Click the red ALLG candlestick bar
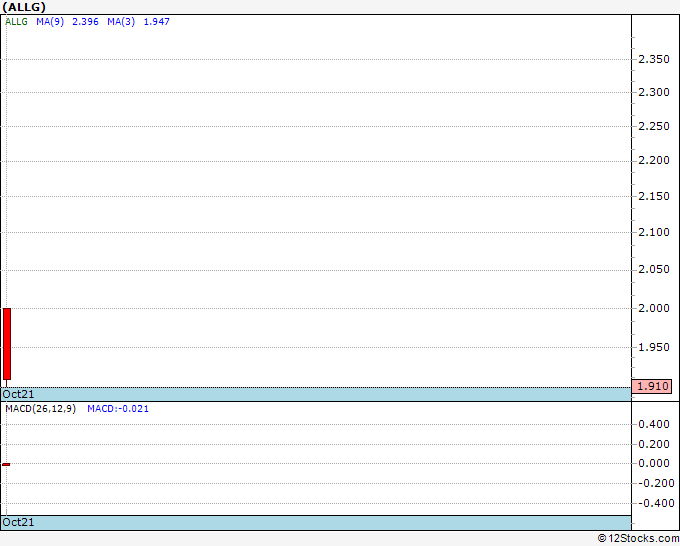Screen dimensions: 680x546 [7, 344]
